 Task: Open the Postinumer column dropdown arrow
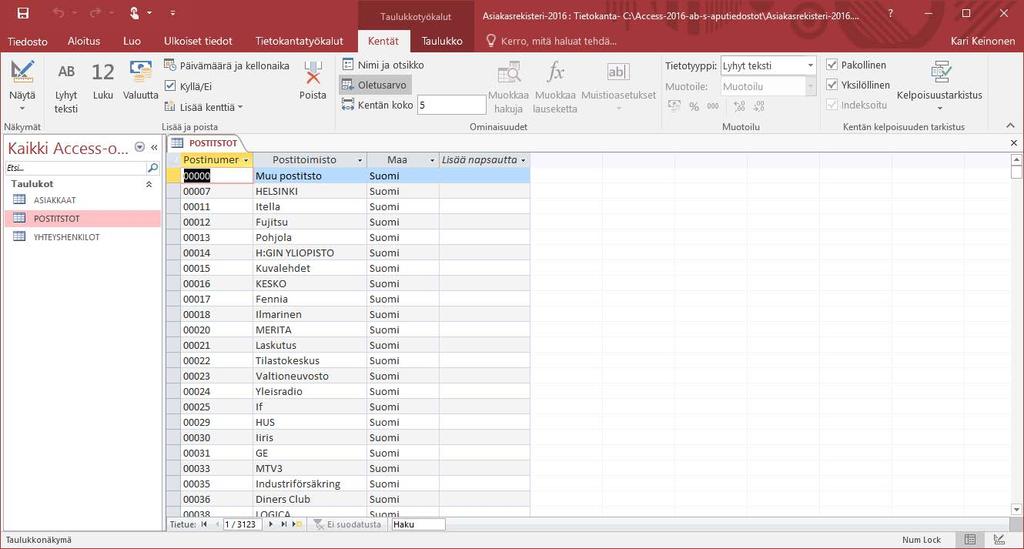click(246, 160)
